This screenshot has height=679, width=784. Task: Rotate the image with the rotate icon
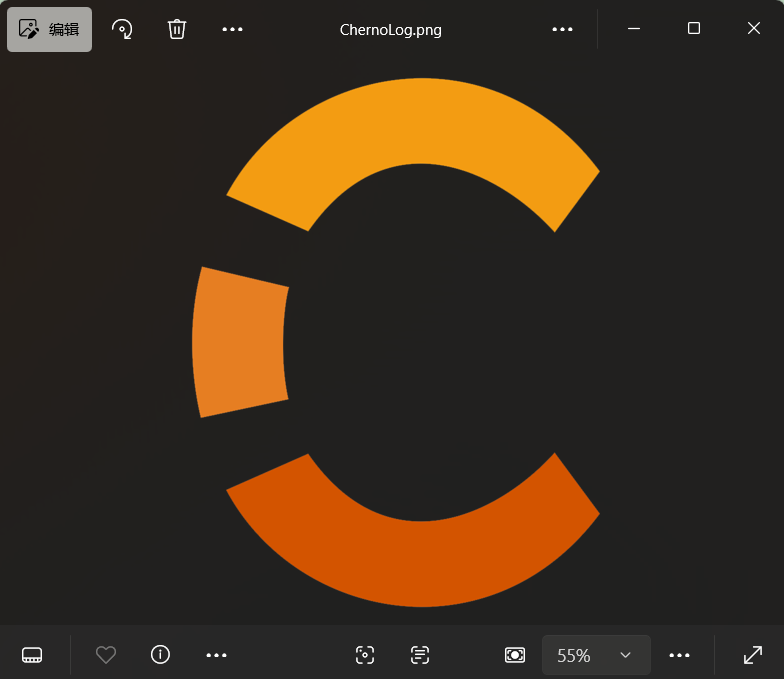(122, 30)
